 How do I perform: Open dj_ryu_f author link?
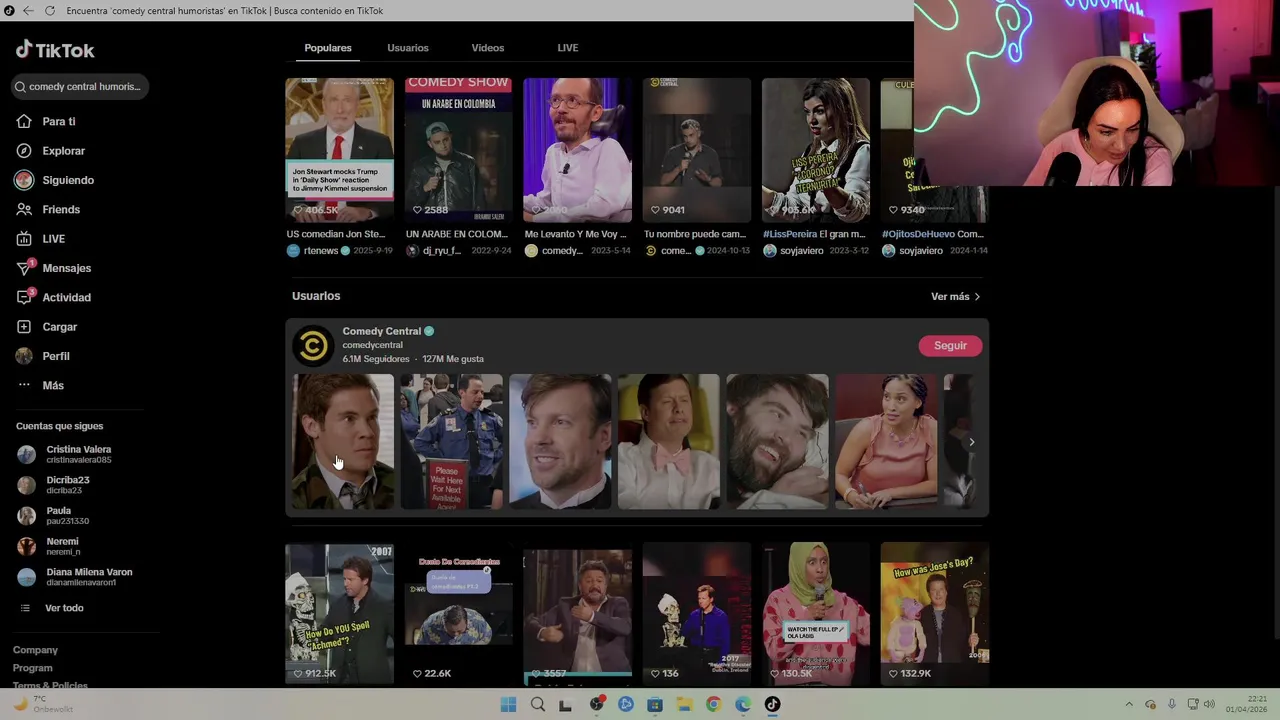click(442, 251)
